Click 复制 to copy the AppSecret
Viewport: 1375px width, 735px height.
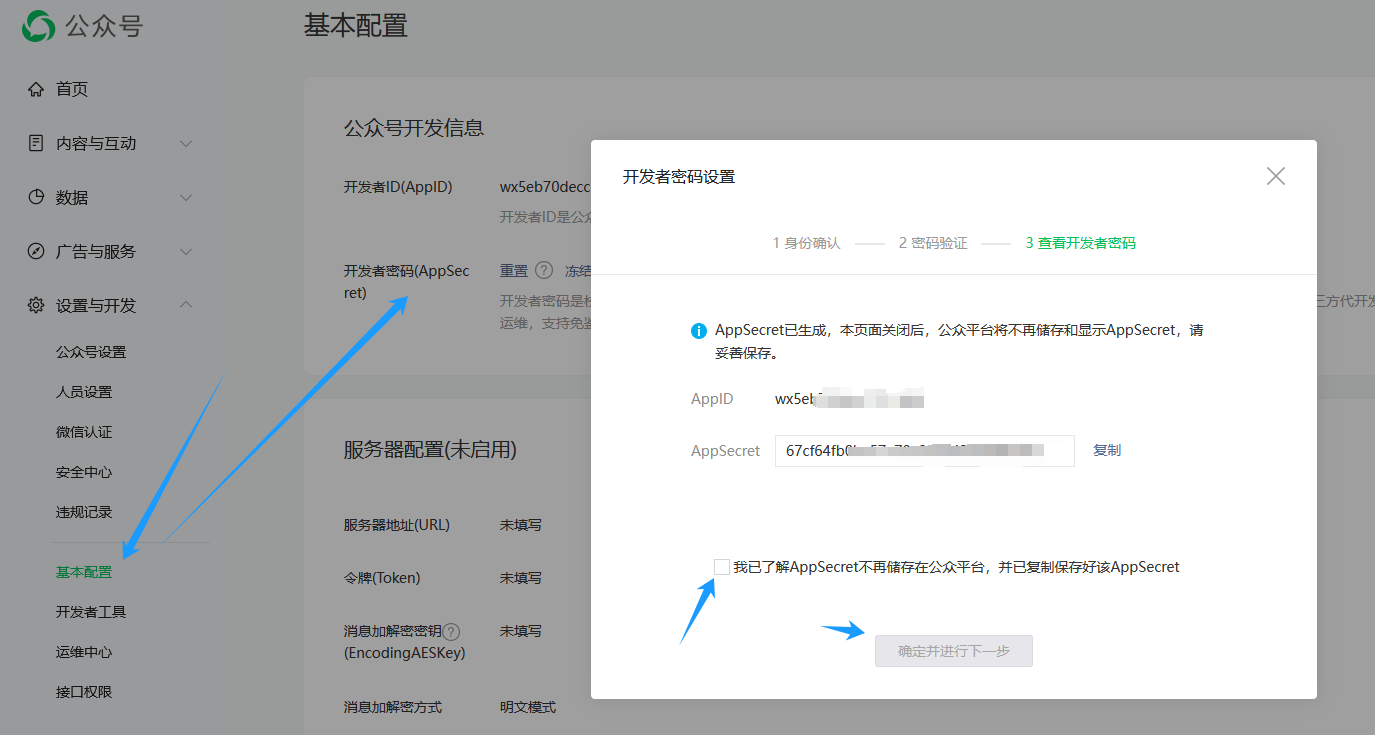click(x=1107, y=451)
